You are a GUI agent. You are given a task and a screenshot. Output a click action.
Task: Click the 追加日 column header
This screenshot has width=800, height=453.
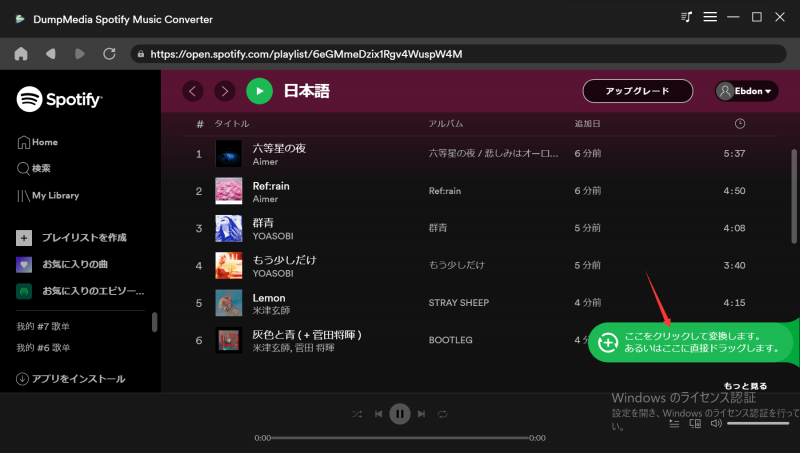tap(587, 123)
